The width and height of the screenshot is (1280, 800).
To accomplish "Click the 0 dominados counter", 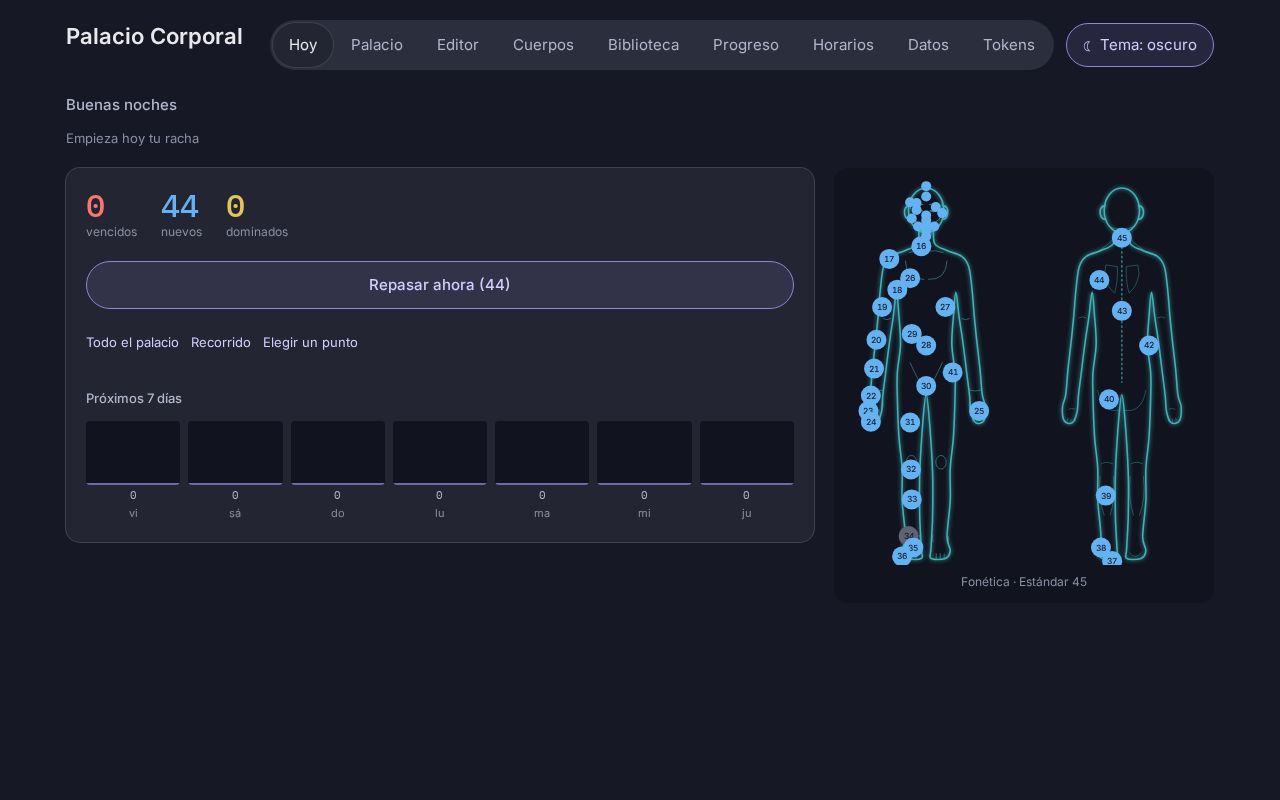I will coord(257,215).
